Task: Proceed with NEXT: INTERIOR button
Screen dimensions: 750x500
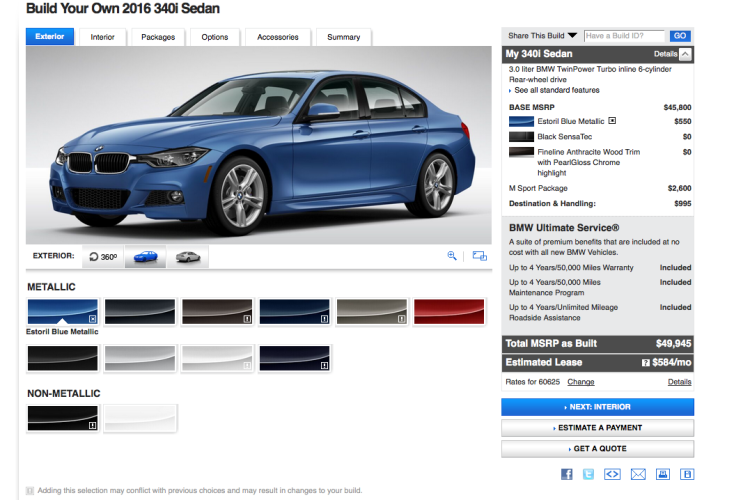Action: pyautogui.click(x=597, y=407)
